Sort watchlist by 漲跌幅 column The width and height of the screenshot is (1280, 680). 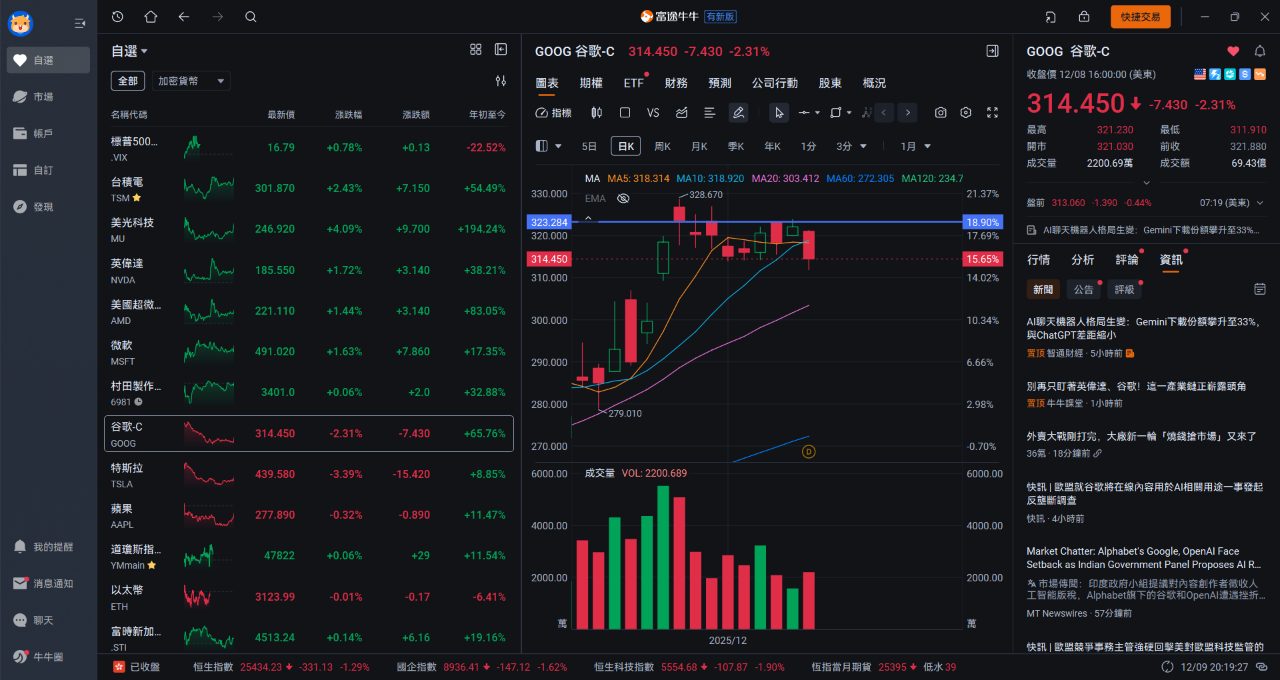click(349, 115)
